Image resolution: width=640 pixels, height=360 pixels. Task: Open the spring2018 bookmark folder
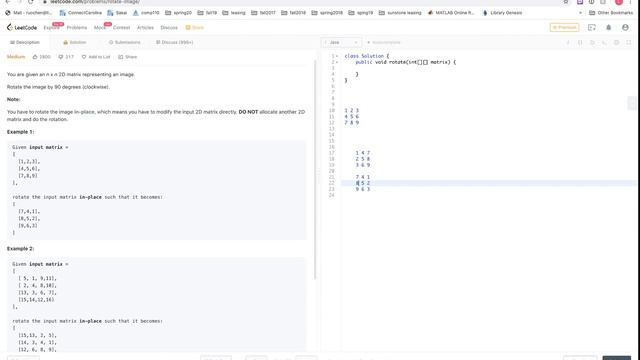[327, 13]
